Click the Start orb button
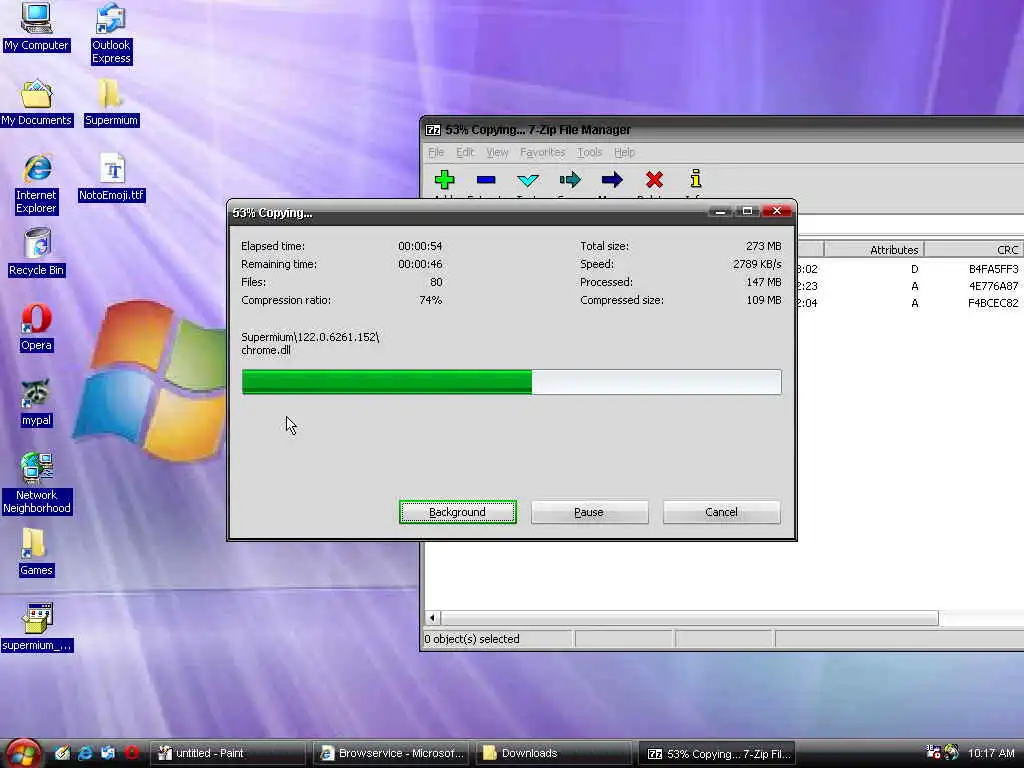 pyautogui.click(x=24, y=753)
